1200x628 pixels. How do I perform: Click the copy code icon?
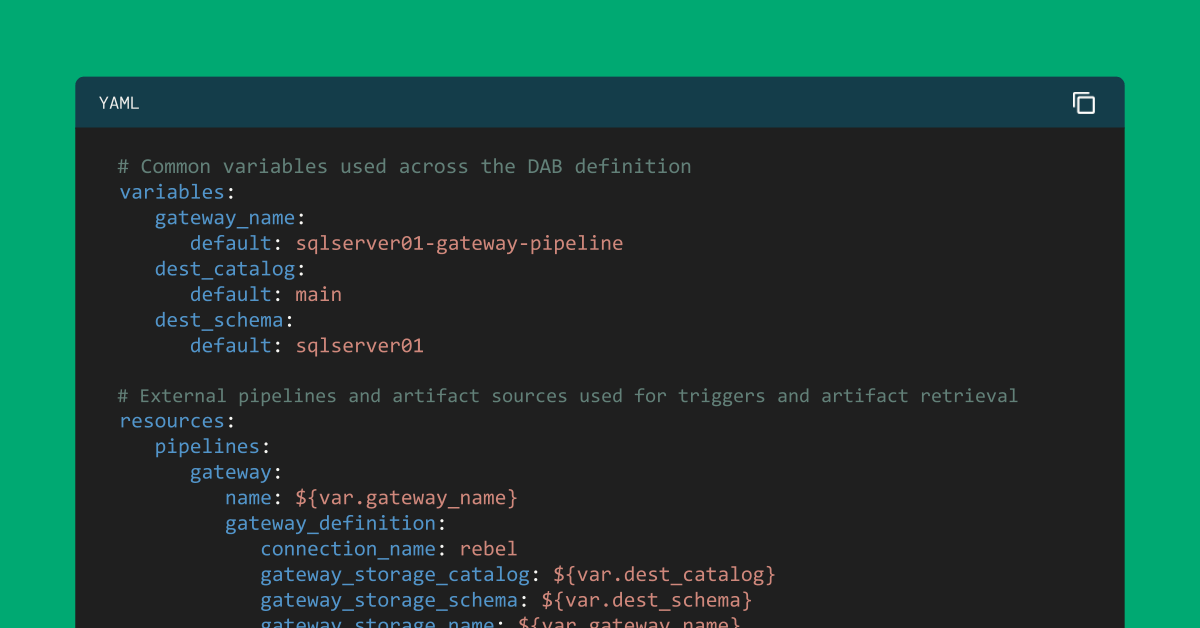tap(1084, 103)
